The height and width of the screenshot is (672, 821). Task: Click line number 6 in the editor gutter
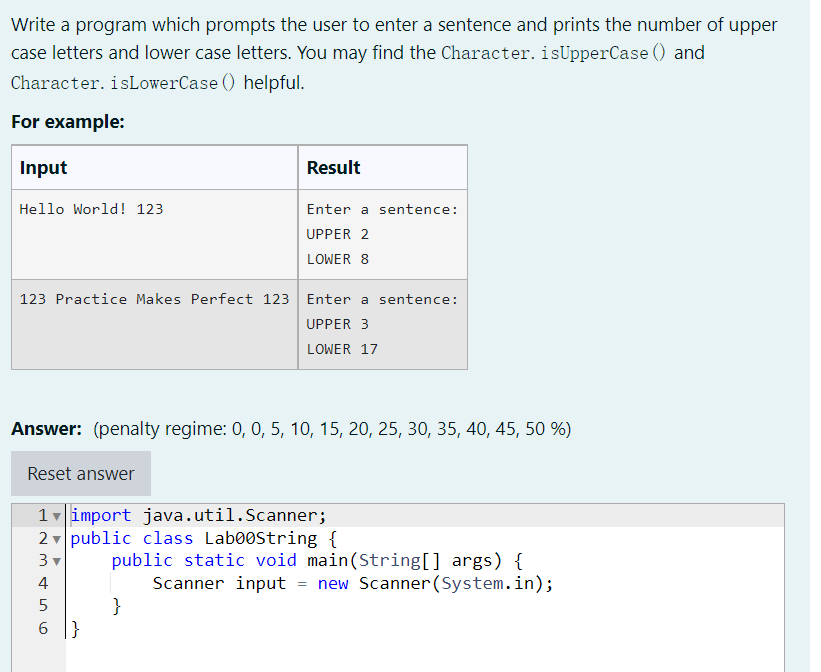(x=43, y=627)
